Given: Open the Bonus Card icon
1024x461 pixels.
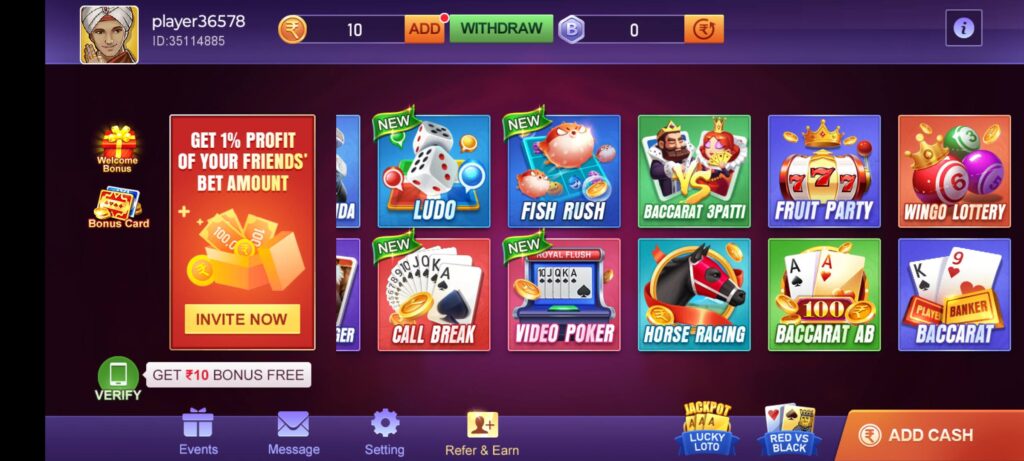Looking at the screenshot, I should pos(119,208).
